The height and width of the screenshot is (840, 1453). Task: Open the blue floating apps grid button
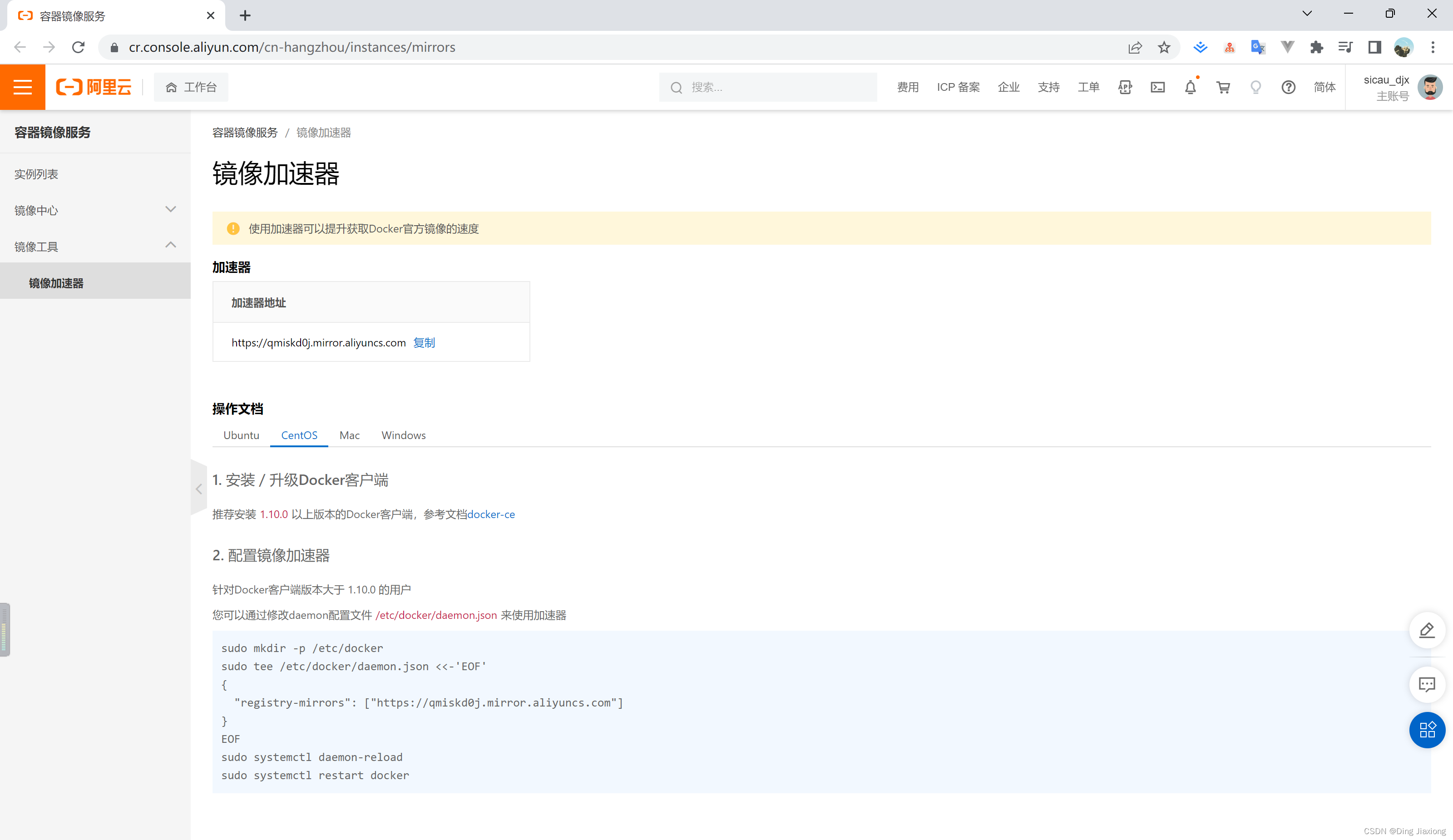1427,730
